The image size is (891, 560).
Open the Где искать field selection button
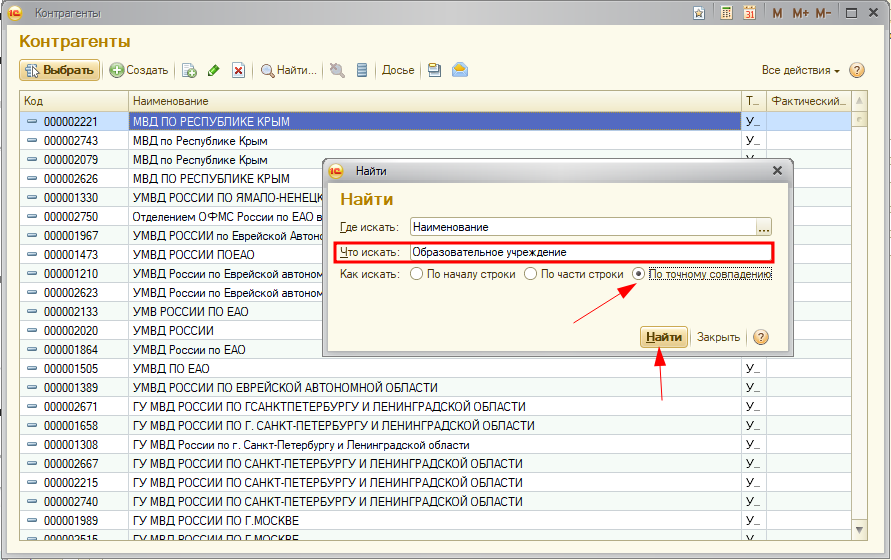(x=764, y=227)
